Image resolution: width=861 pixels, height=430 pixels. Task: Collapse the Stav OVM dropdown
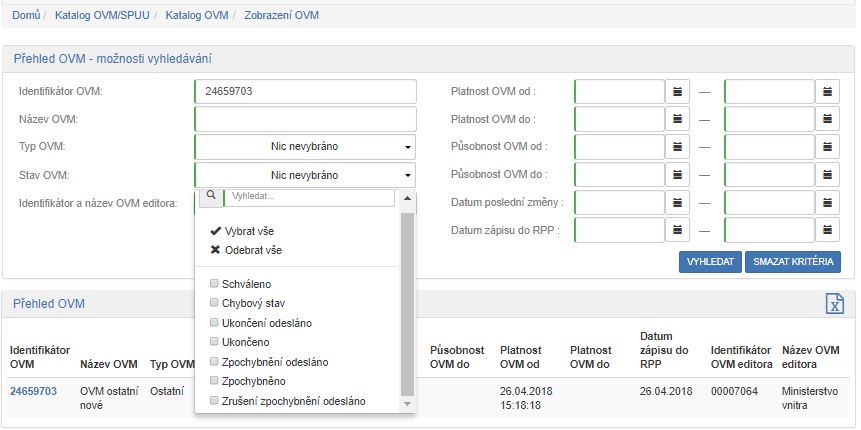pos(305,175)
